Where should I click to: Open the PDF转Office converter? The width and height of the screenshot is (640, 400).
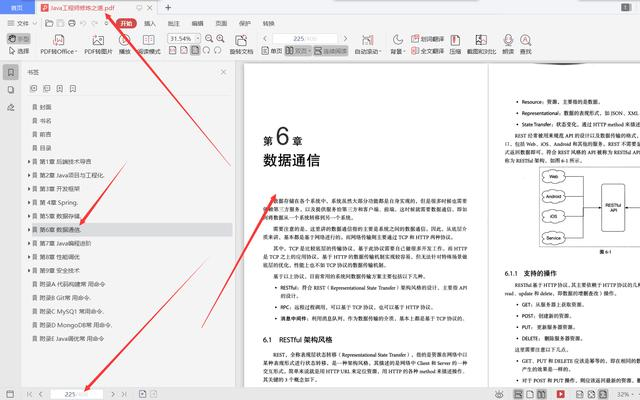59,44
